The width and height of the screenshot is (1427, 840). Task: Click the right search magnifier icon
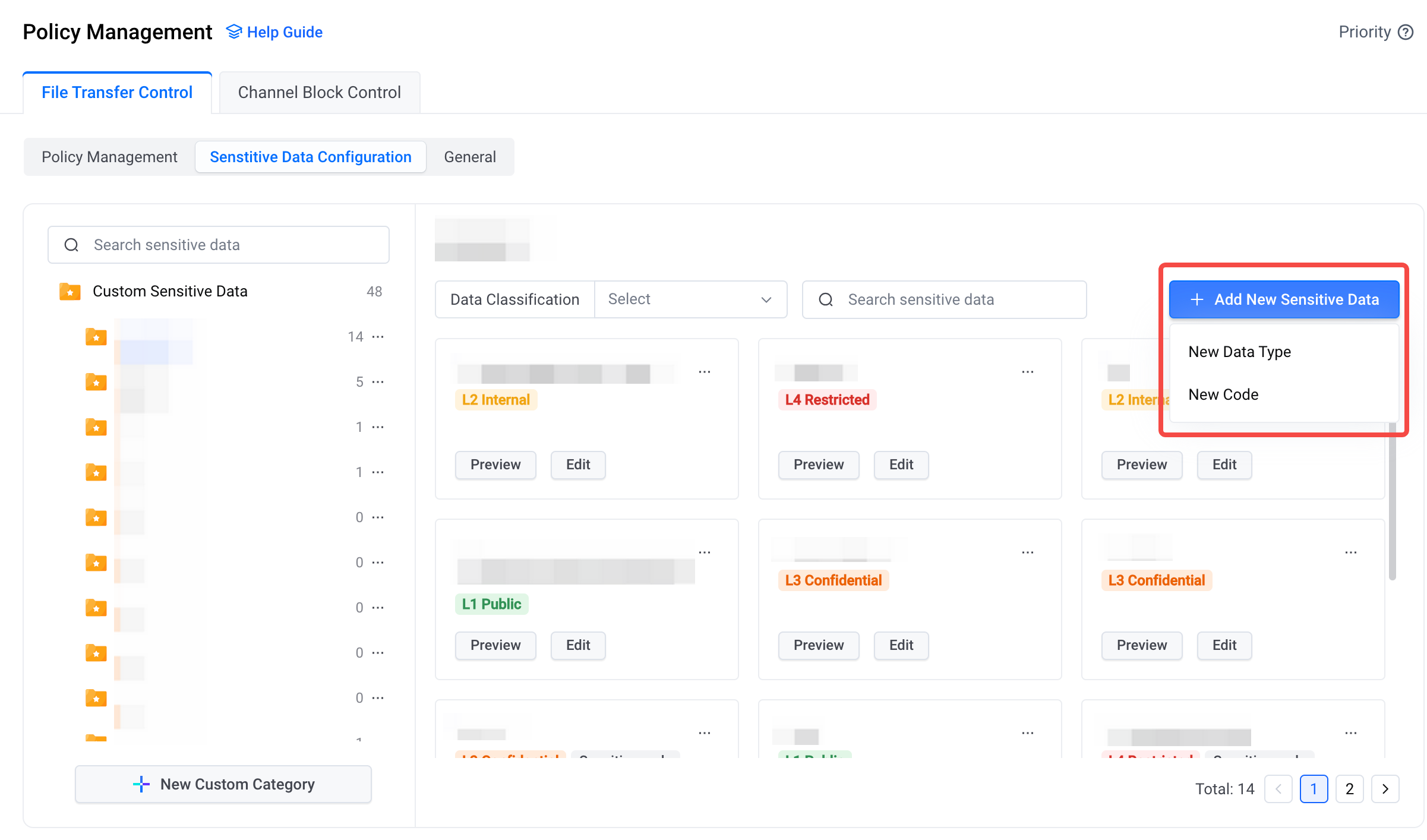point(826,299)
